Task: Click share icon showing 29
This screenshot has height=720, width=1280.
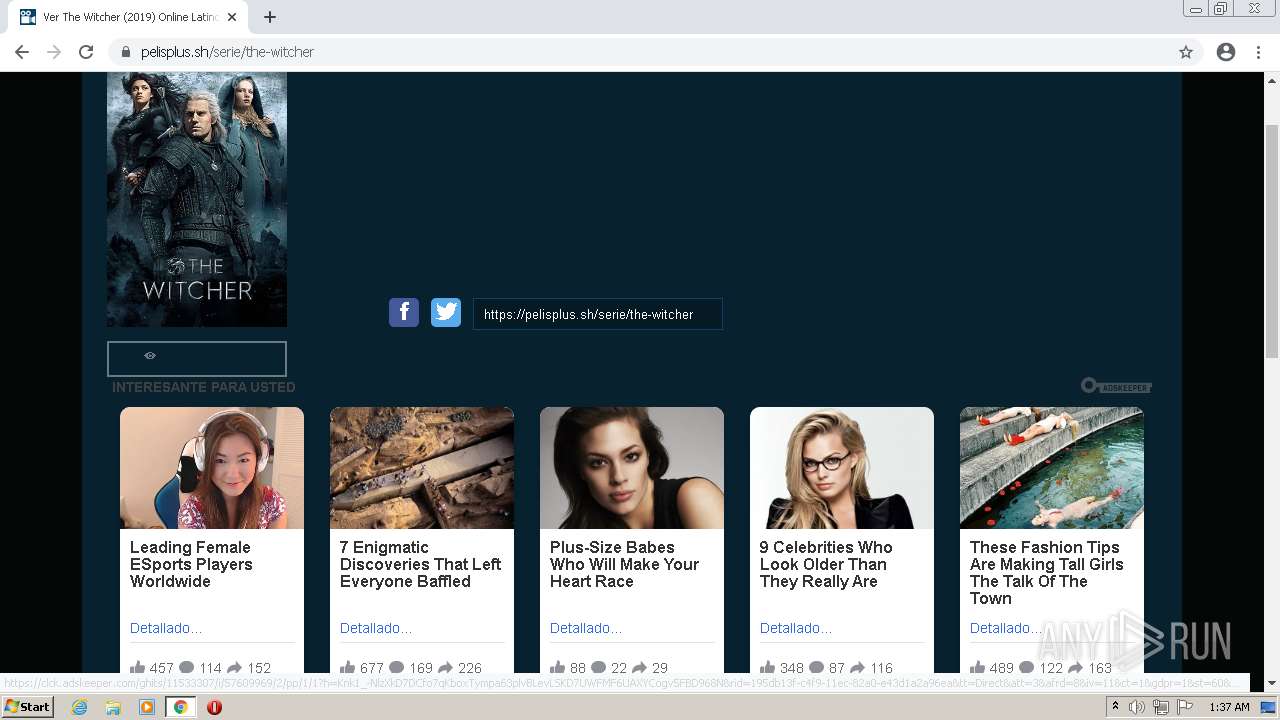Action: (639, 667)
